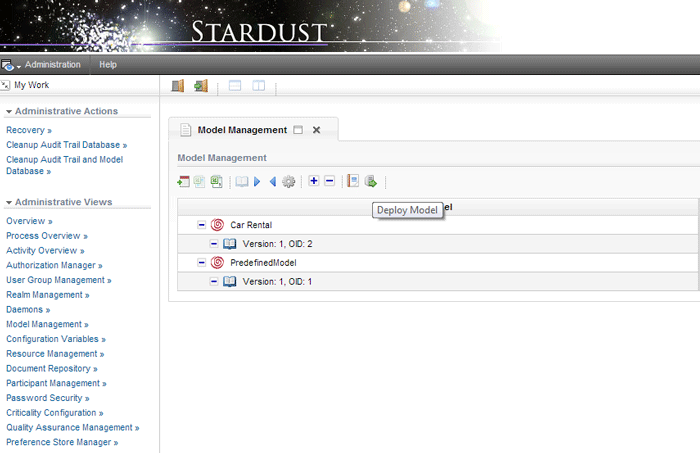Click the faded spreadsheet export icon

pyautogui.click(x=199, y=182)
